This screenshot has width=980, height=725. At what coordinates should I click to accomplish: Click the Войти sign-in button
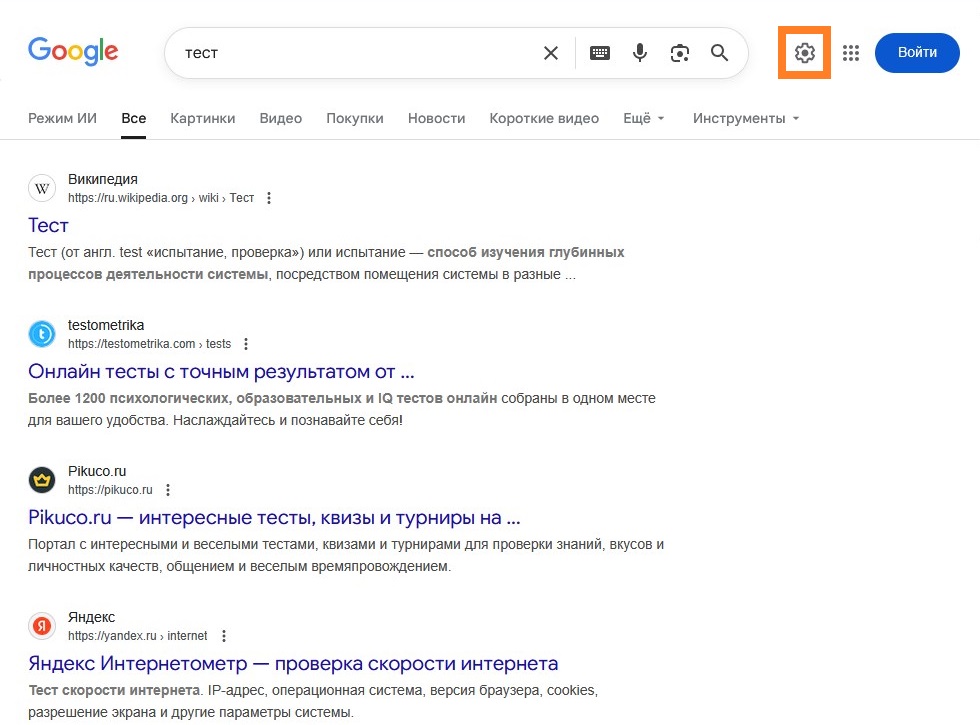pyautogui.click(x=917, y=53)
